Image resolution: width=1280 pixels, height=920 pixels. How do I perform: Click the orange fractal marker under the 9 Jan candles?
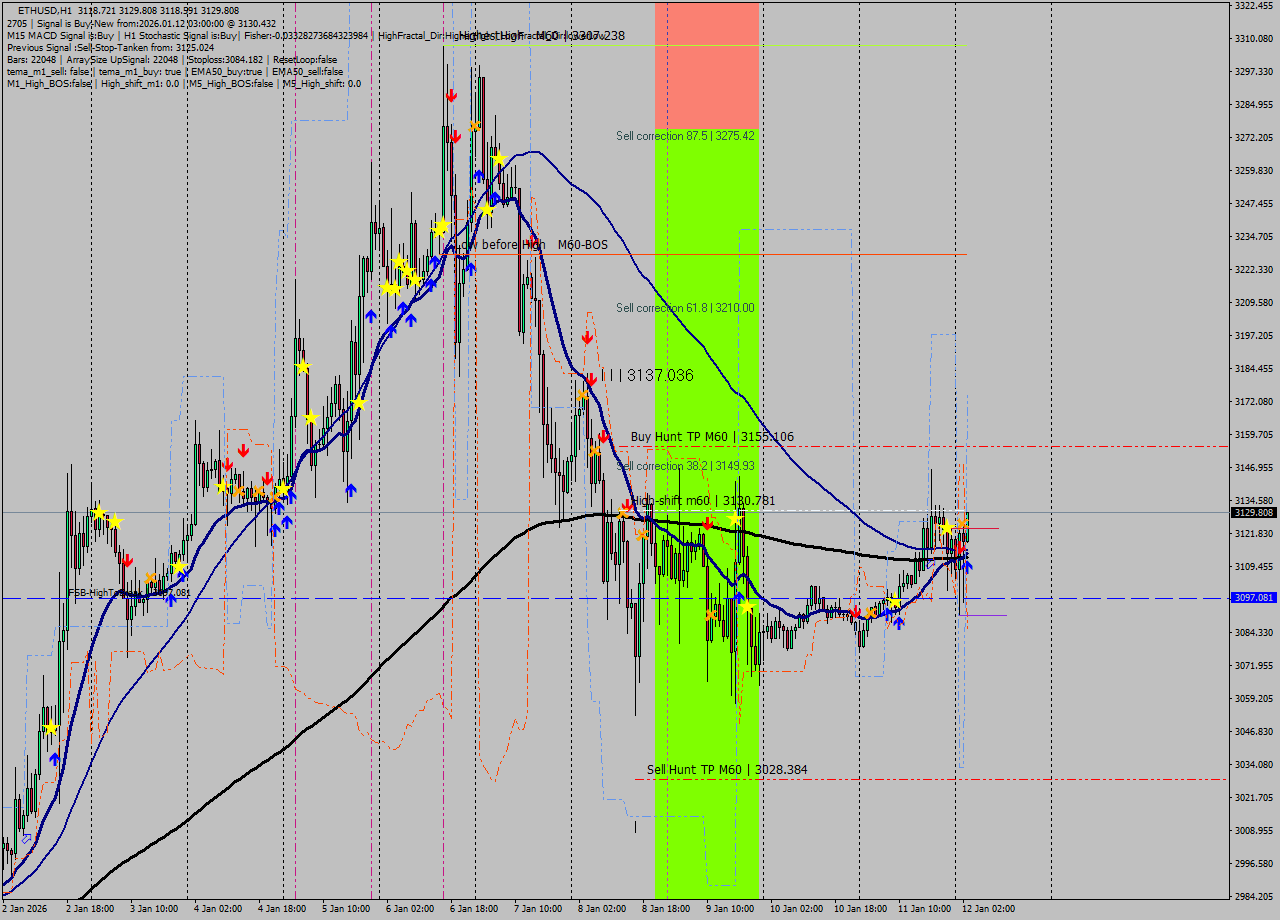(x=712, y=616)
